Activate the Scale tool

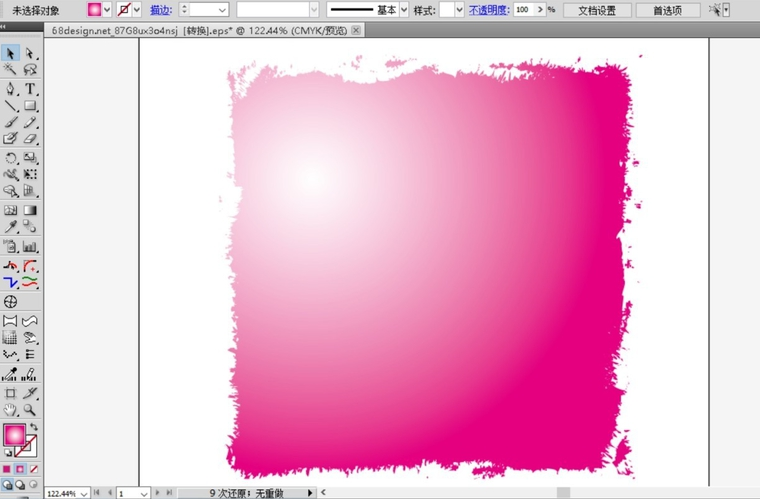point(30,158)
